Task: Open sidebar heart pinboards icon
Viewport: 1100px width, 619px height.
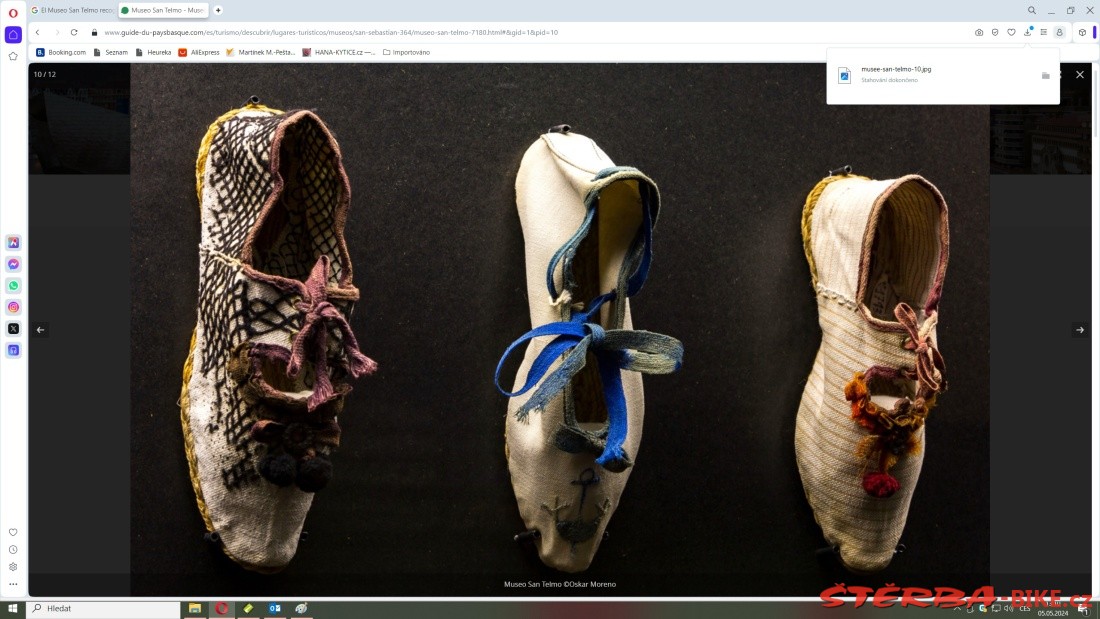Action: click(13, 533)
